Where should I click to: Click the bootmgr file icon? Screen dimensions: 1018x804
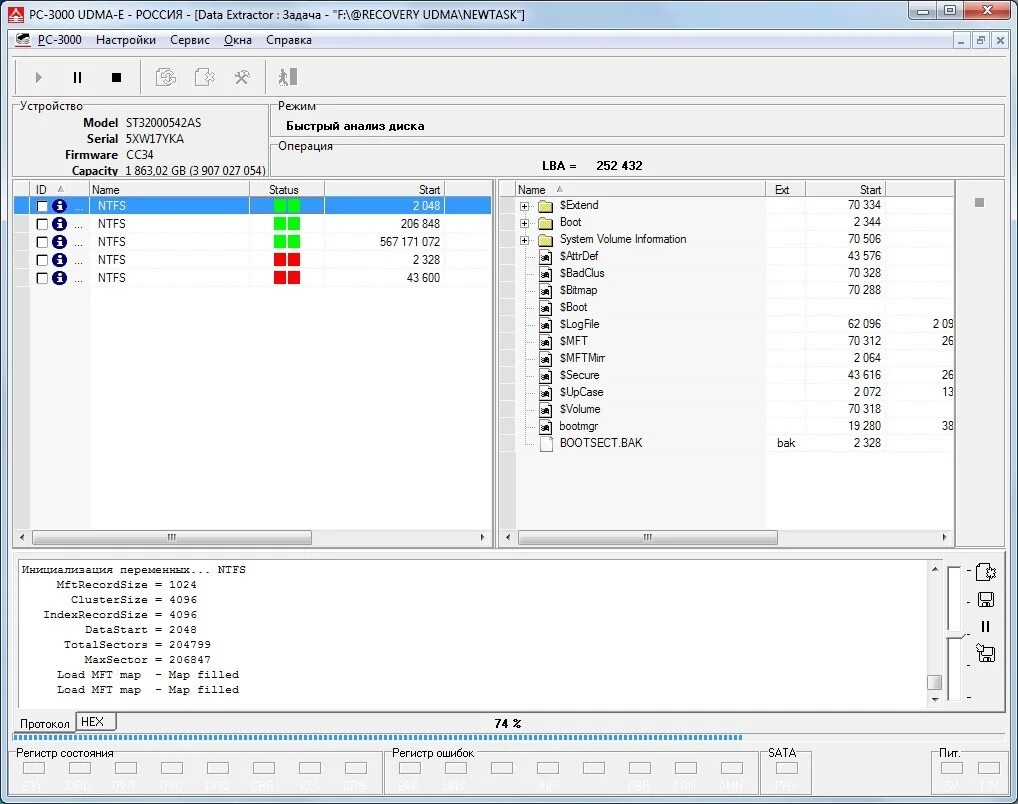[545, 427]
